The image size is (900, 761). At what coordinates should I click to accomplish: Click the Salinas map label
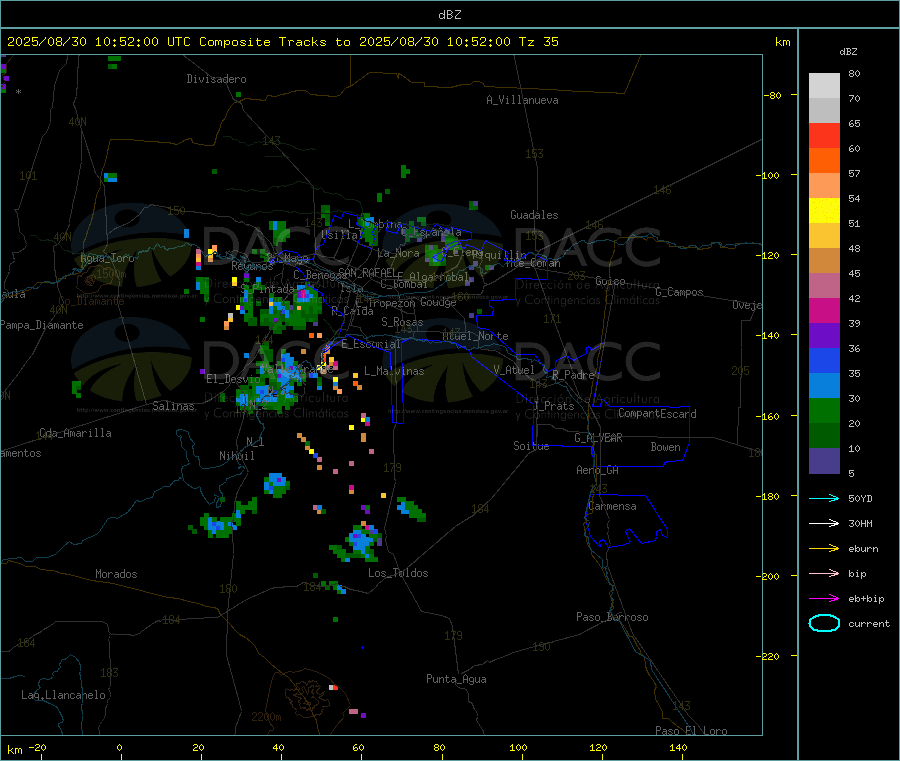[x=173, y=406]
